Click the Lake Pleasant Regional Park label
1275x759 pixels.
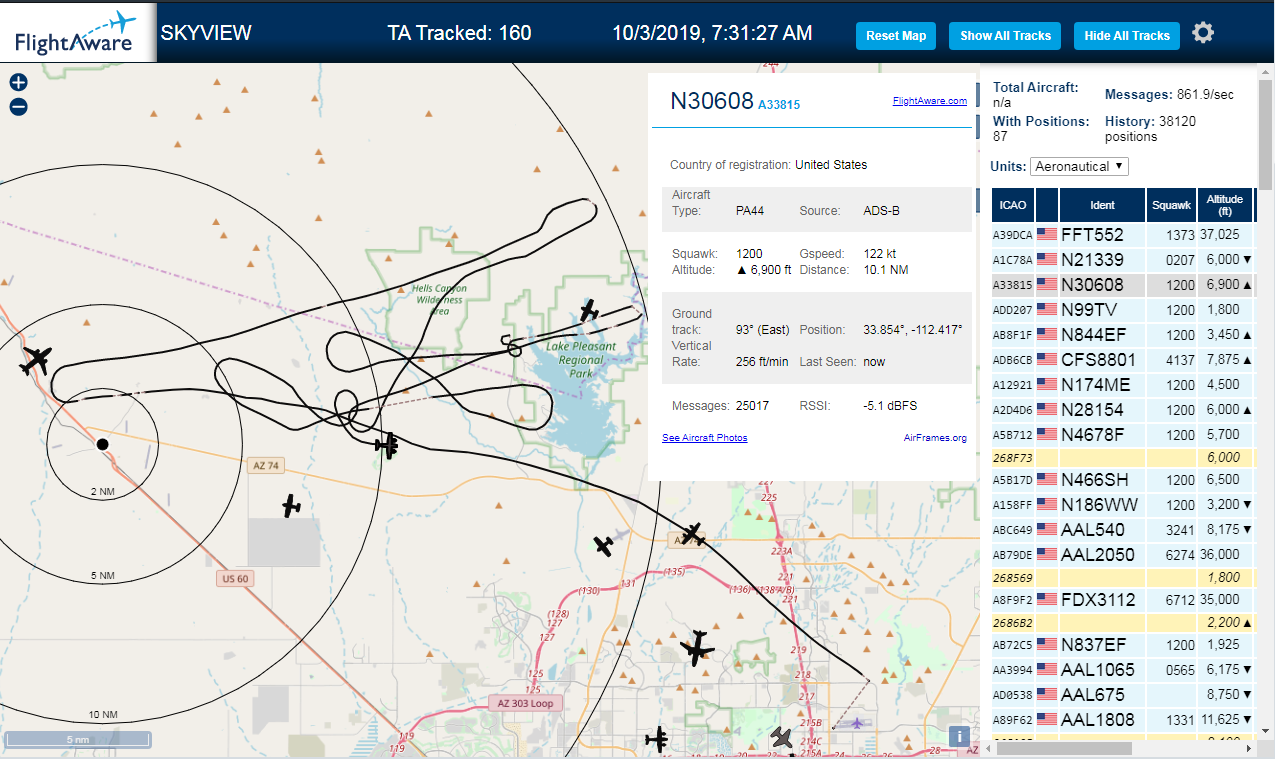pos(581,360)
